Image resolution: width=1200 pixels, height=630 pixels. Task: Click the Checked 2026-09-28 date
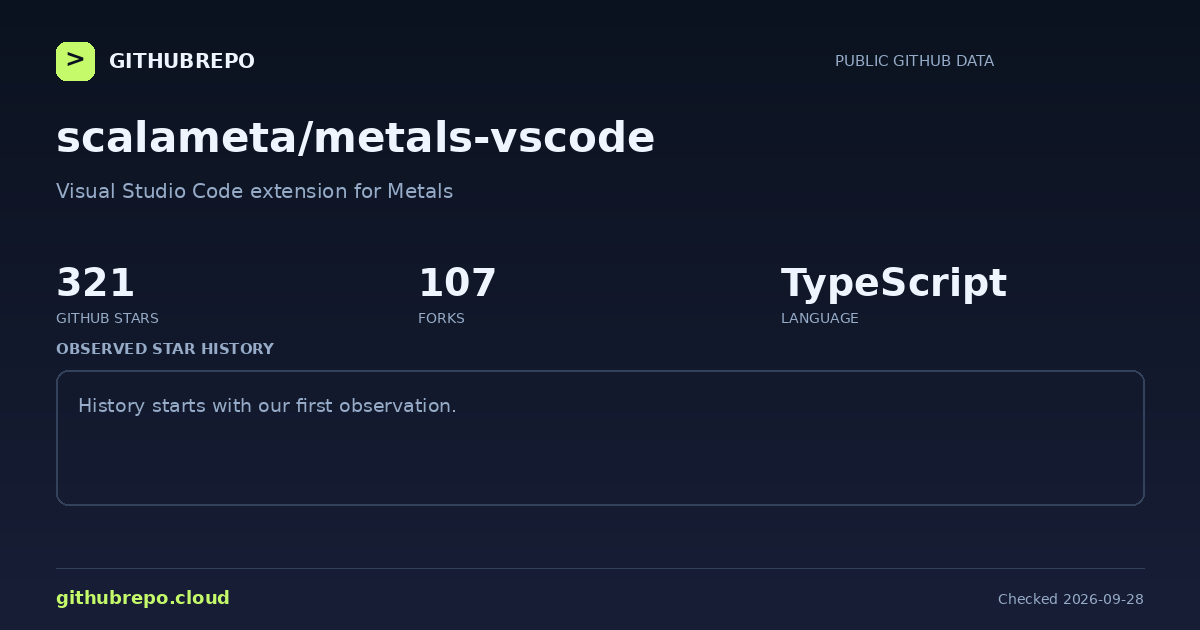click(1070, 599)
